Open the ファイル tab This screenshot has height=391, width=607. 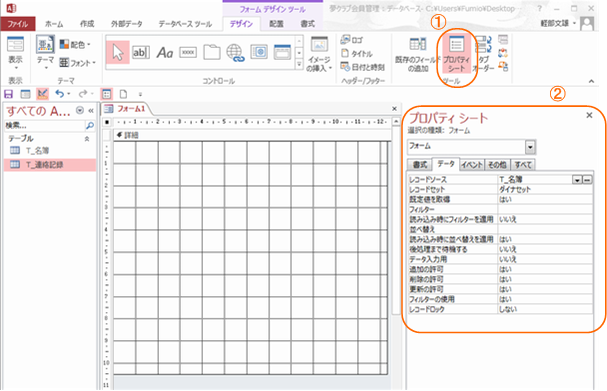tap(18, 24)
